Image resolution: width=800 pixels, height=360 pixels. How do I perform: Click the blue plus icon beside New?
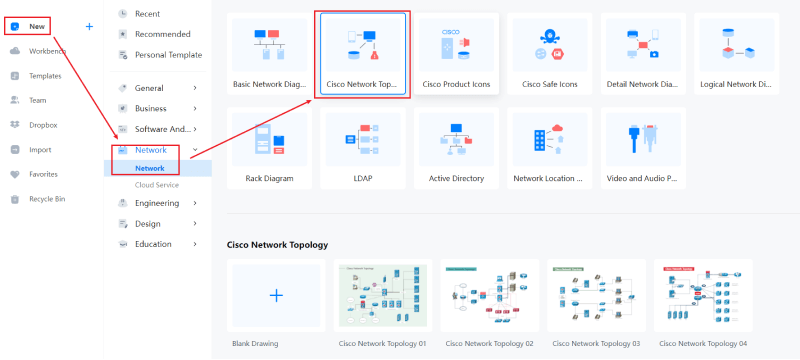click(89, 27)
